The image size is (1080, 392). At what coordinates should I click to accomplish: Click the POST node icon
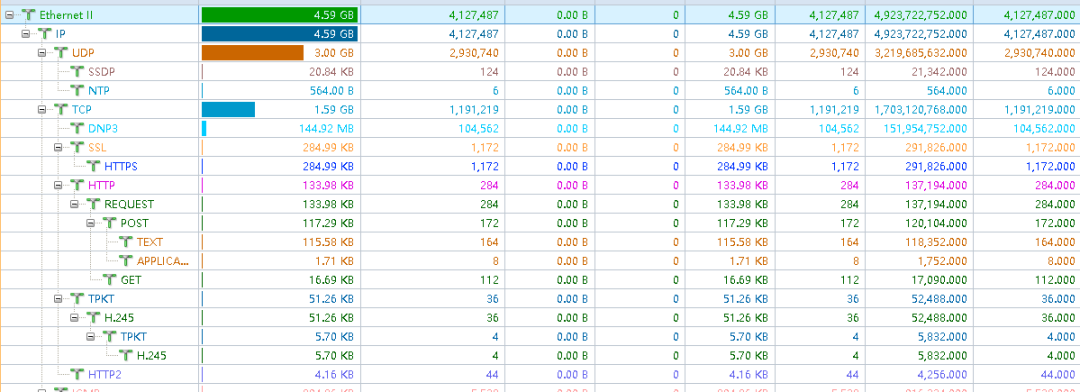point(110,223)
